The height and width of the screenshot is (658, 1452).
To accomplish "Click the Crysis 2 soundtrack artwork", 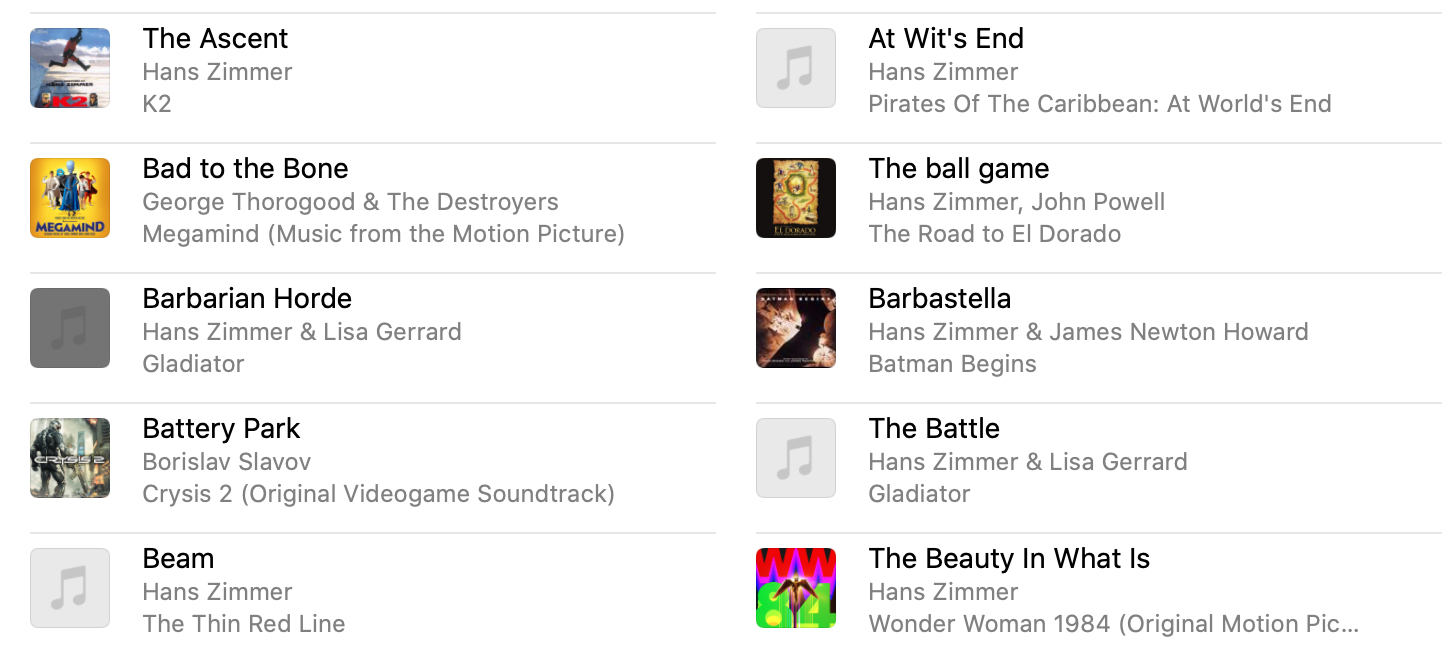I will [x=70, y=458].
